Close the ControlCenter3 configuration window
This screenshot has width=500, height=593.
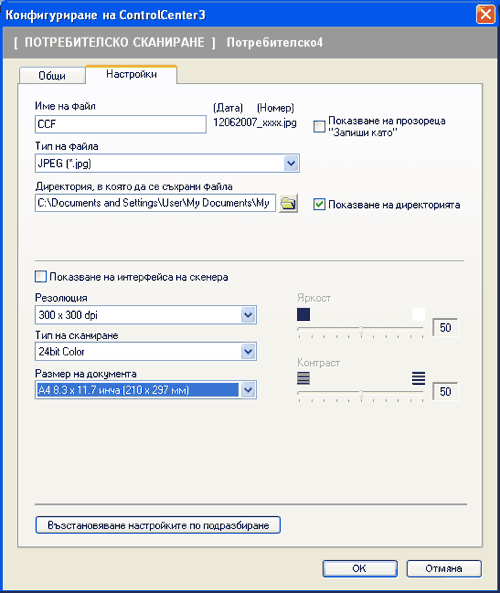tap(485, 15)
